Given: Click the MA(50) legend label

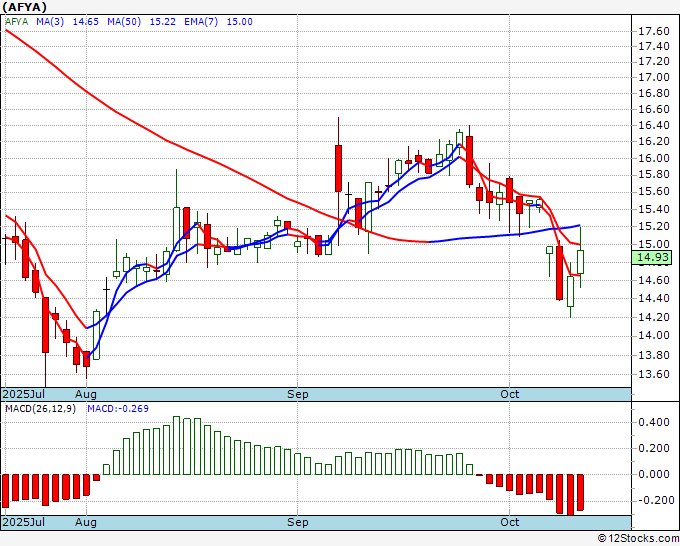Looking at the screenshot, I should pyautogui.click(x=124, y=22).
